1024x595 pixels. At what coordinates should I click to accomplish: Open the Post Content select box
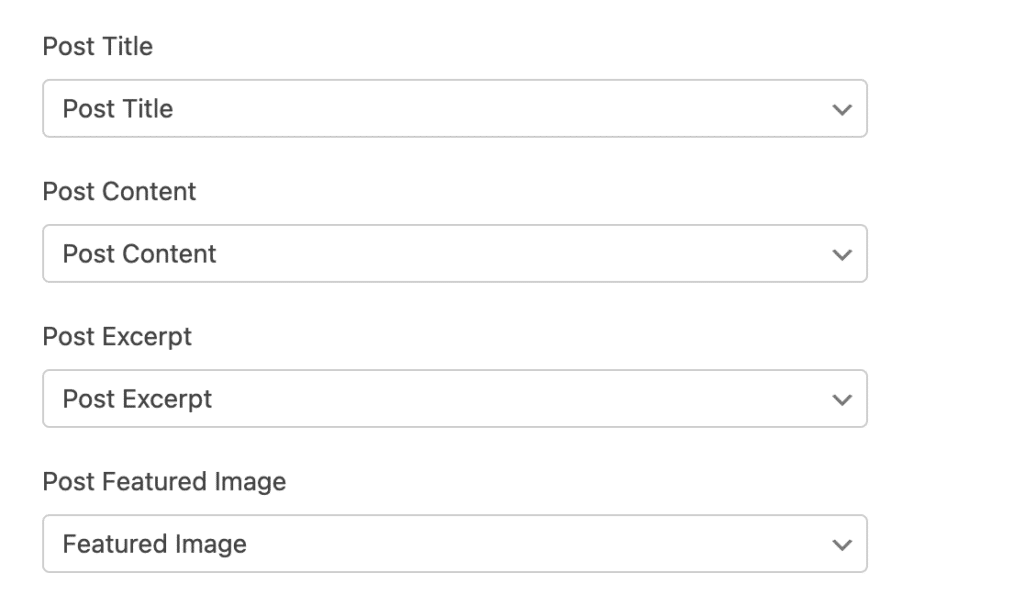click(454, 254)
